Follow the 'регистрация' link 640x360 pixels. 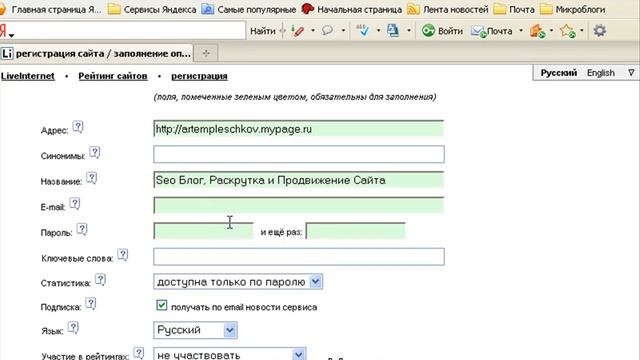[199, 76]
